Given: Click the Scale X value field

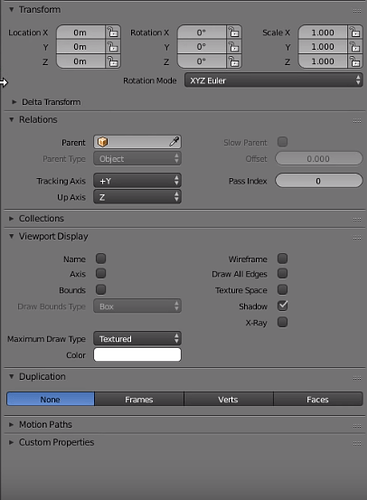Looking at the screenshot, I should click(x=323, y=32).
